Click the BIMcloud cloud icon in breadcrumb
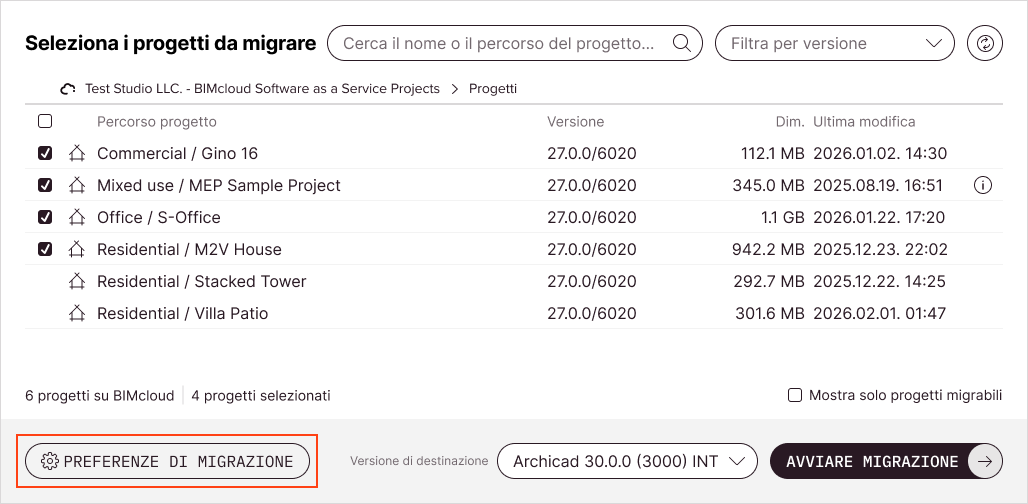The width and height of the screenshot is (1028, 504). pyautogui.click(x=68, y=89)
